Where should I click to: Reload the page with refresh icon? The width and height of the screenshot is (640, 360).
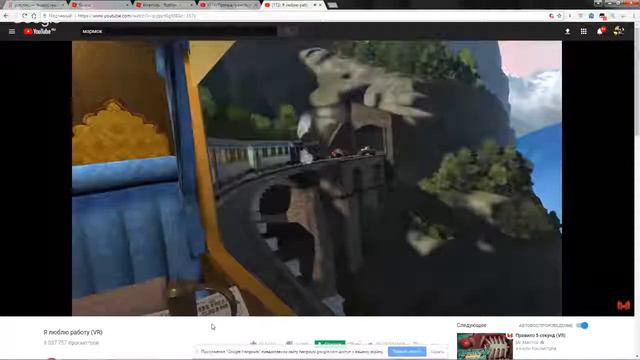tap(25, 16)
